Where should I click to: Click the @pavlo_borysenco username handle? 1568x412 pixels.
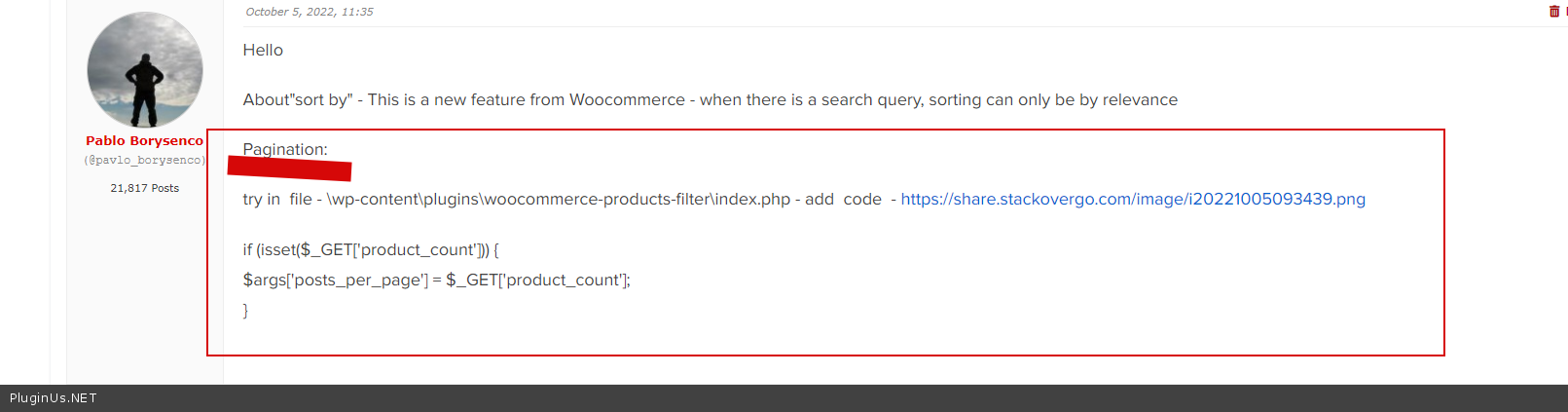(x=144, y=161)
